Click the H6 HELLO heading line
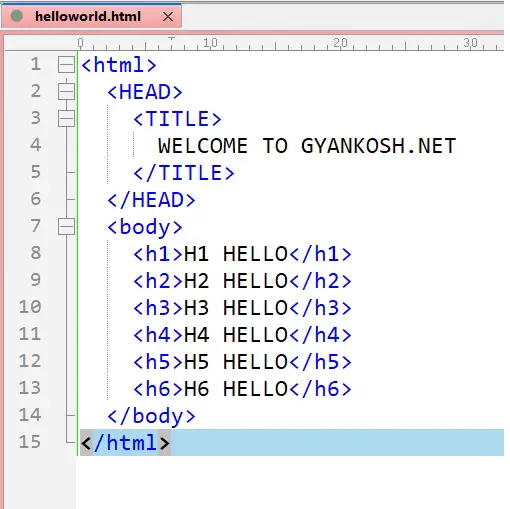 click(242, 389)
